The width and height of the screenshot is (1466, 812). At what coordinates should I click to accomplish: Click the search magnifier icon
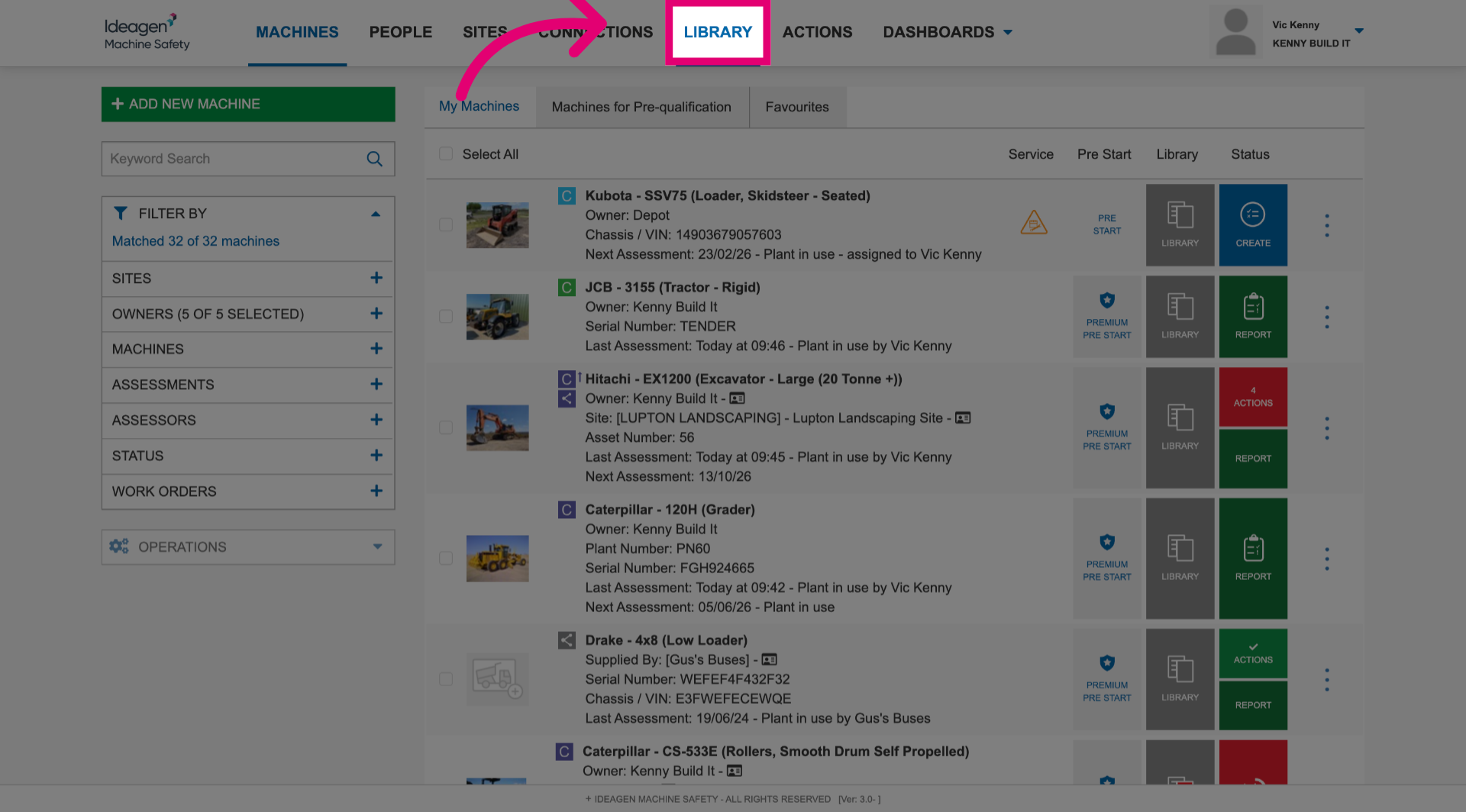click(374, 159)
